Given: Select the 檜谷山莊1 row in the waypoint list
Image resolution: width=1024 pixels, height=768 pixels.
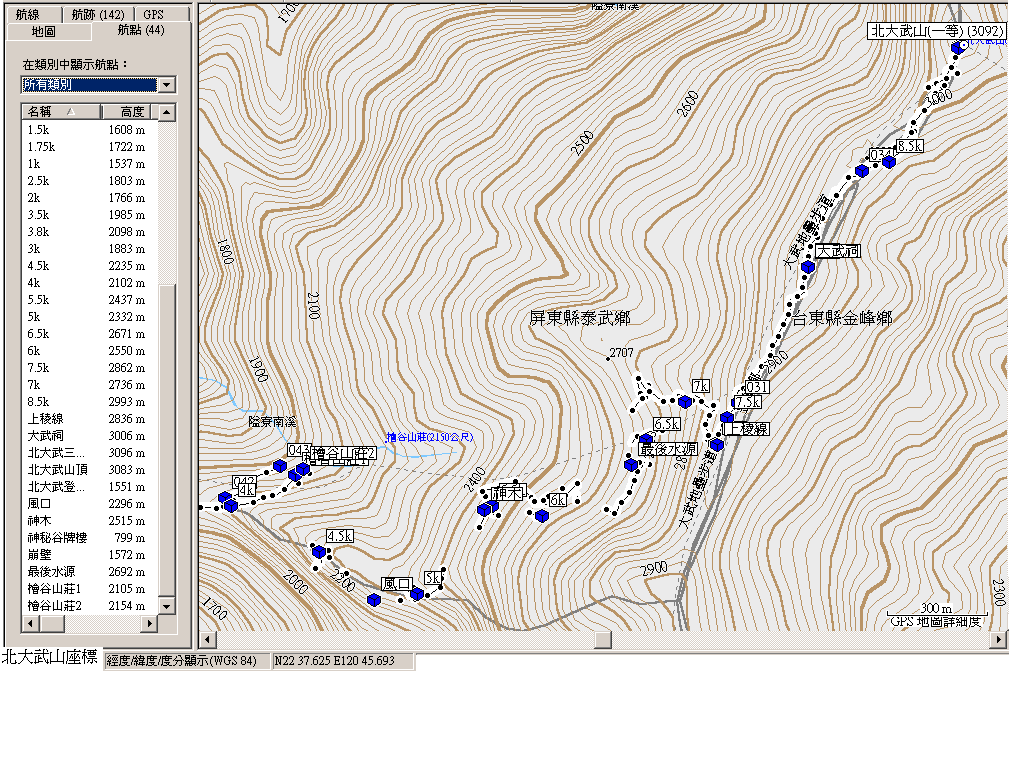Looking at the screenshot, I should click(x=89, y=588).
